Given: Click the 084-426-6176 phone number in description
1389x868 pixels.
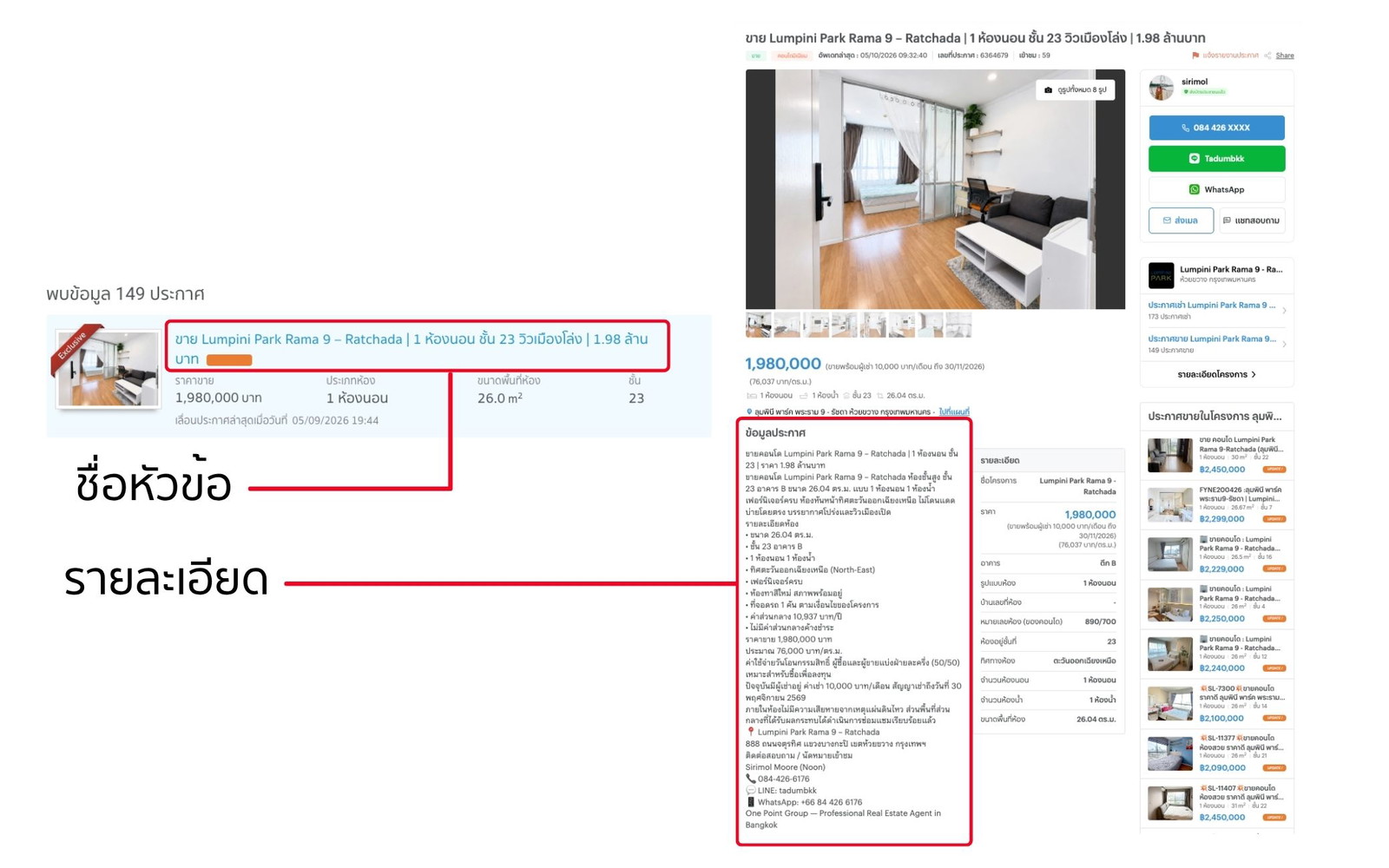Looking at the screenshot, I should point(782,779).
